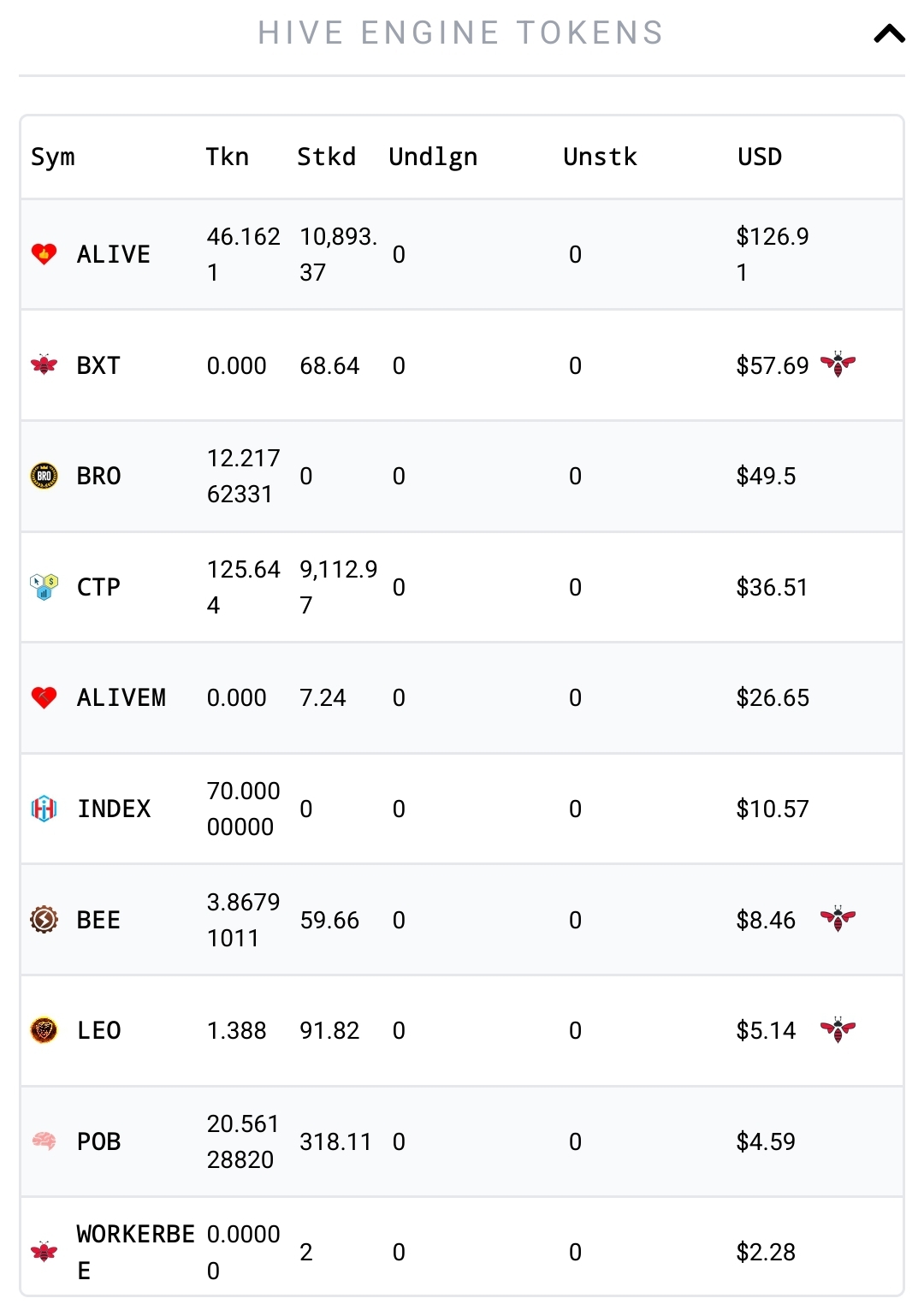
Task: Click the POB brain token icon
Action: pyautogui.click(x=44, y=1141)
